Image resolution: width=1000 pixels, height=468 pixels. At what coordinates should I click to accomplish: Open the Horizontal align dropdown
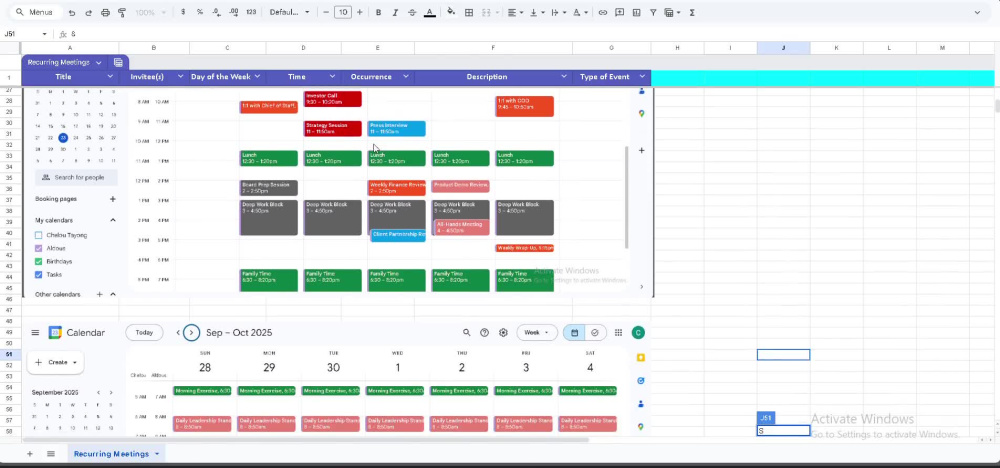point(514,12)
